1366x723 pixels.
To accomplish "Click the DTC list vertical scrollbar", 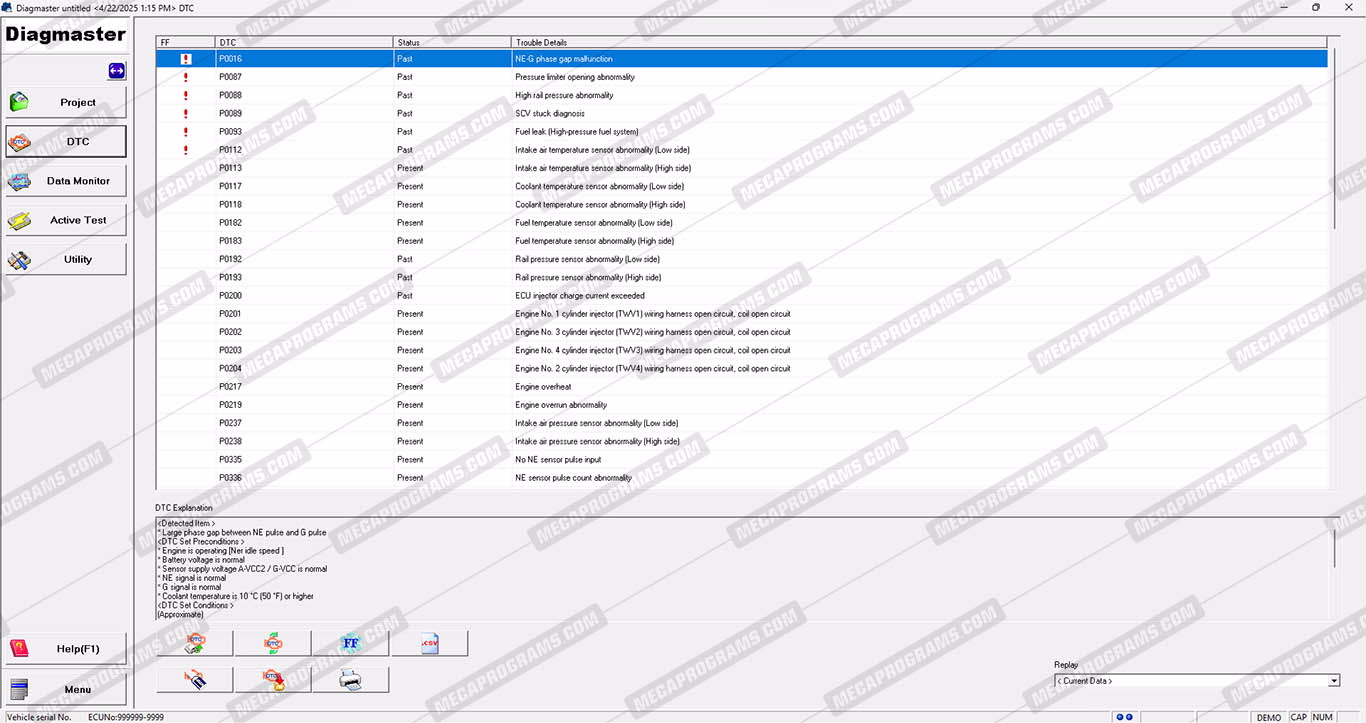I will tap(1334, 140).
